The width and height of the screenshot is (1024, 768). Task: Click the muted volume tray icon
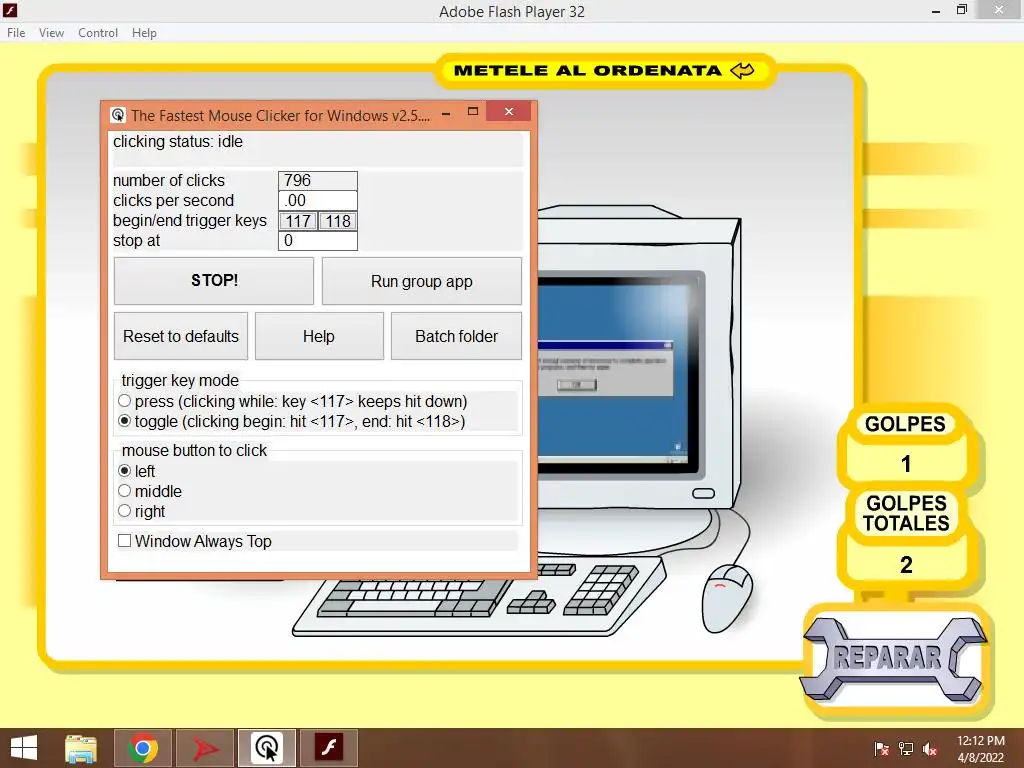[930, 749]
